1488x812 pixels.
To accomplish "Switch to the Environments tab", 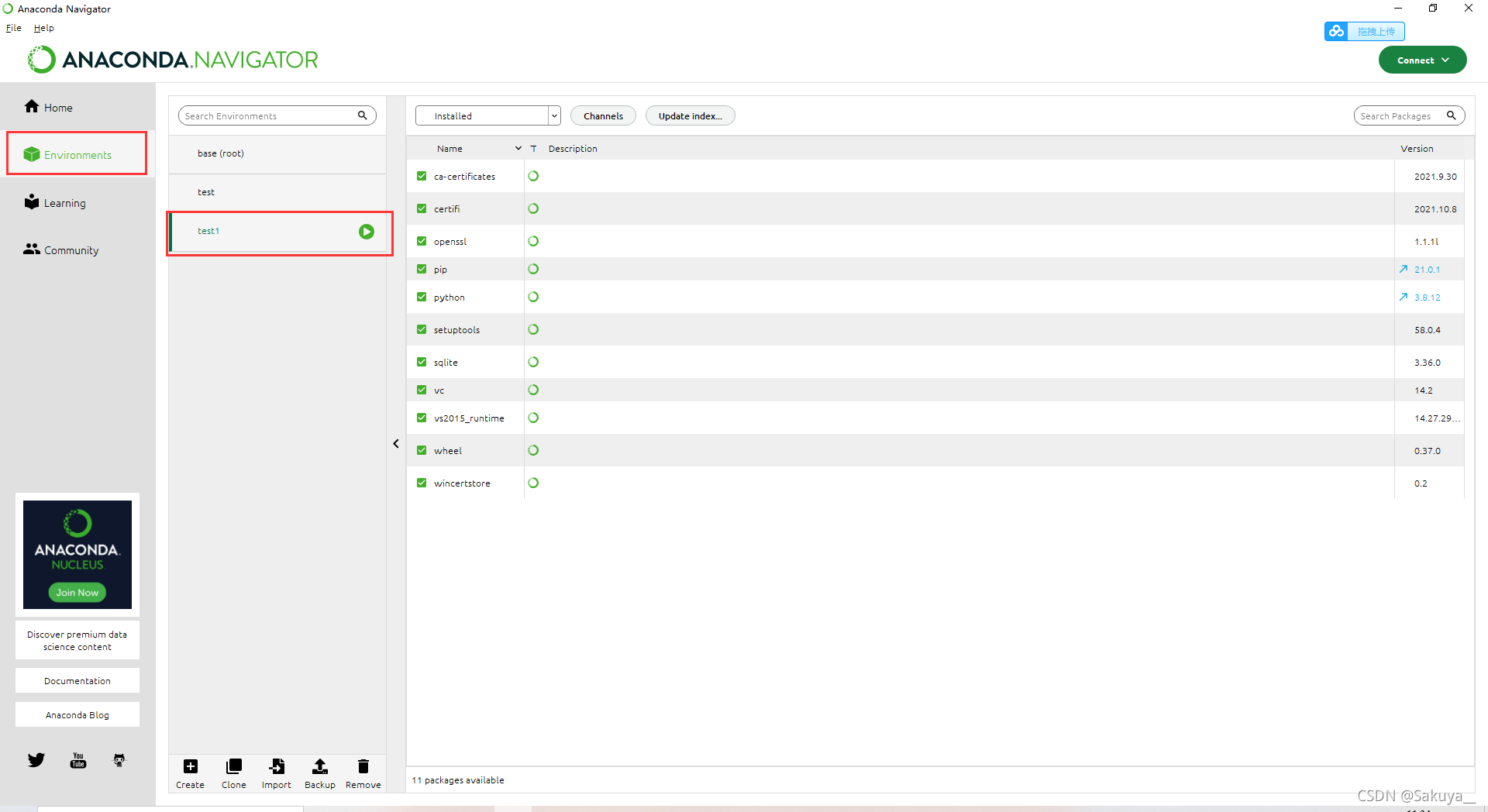I will coord(77,154).
